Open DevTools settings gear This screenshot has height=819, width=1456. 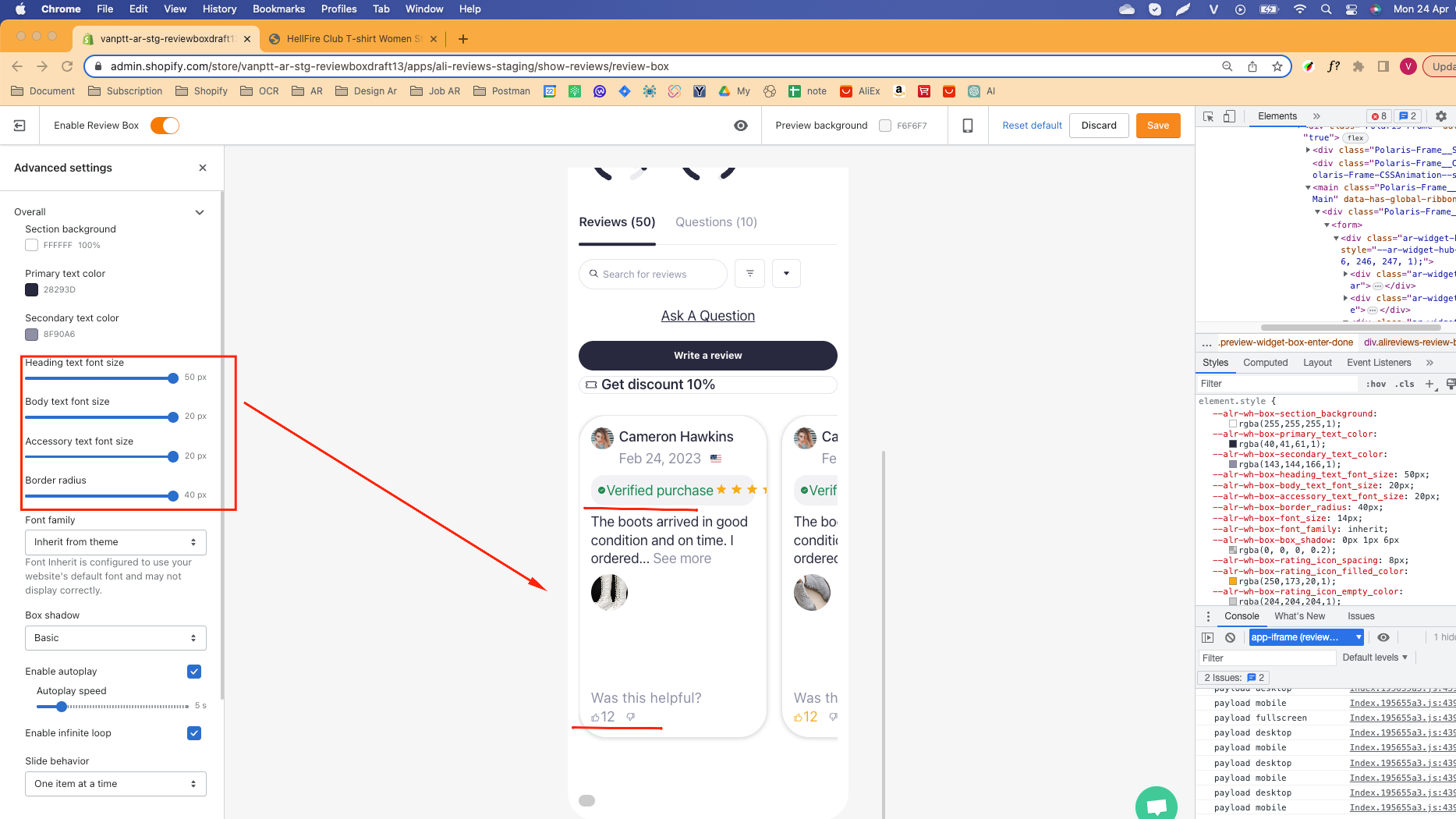[1440, 116]
